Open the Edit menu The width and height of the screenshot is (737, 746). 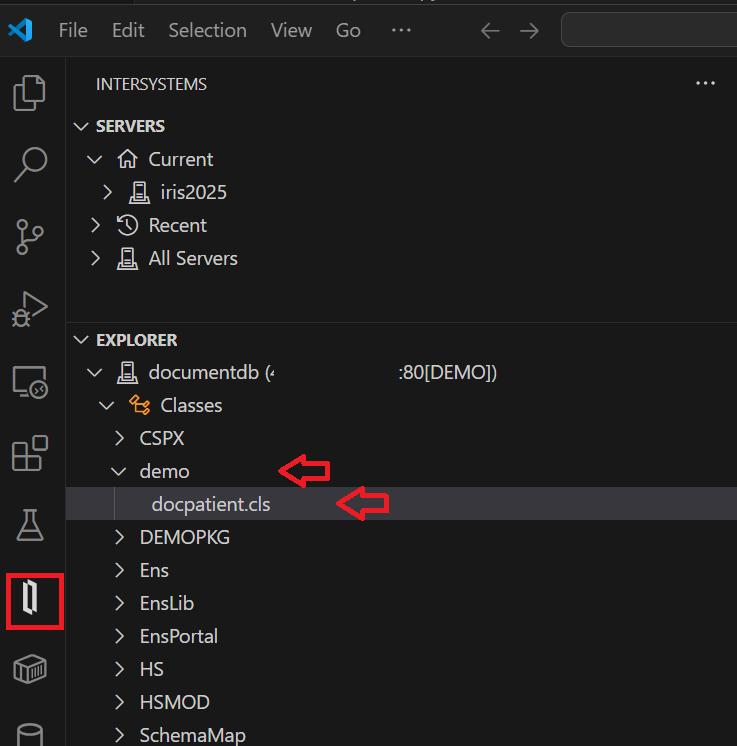128,30
